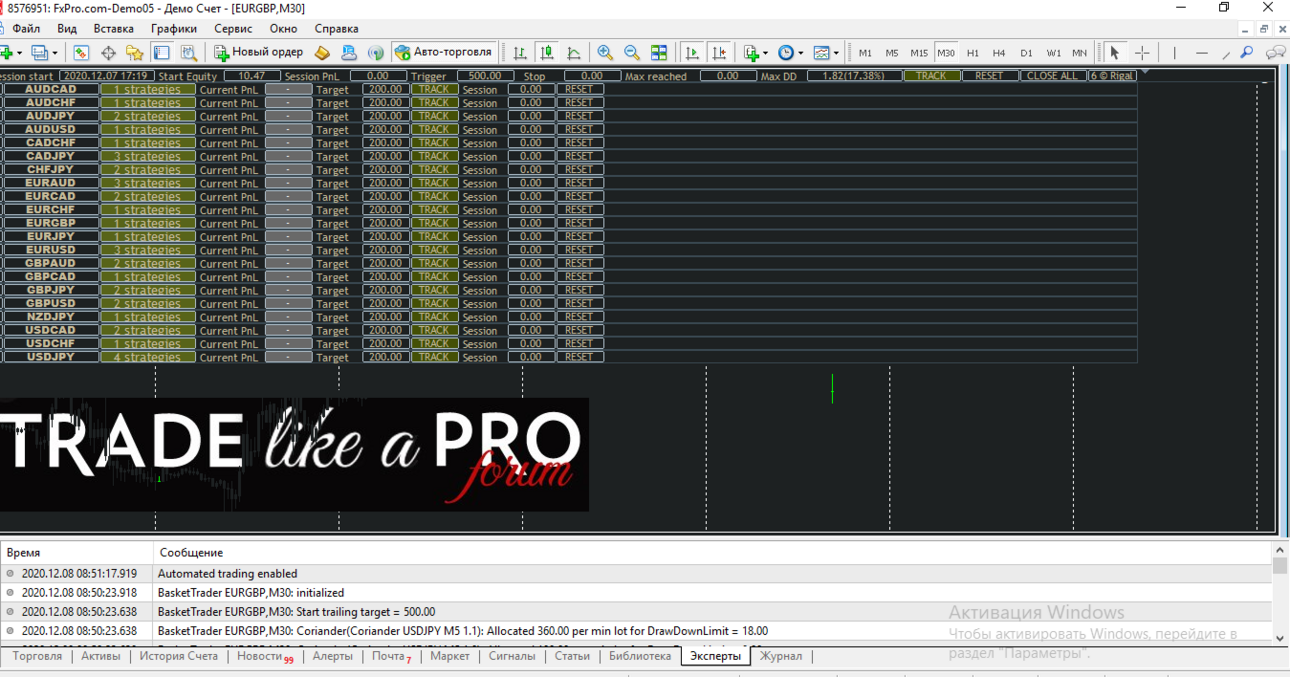Open the Файл menu

[x=26, y=29]
